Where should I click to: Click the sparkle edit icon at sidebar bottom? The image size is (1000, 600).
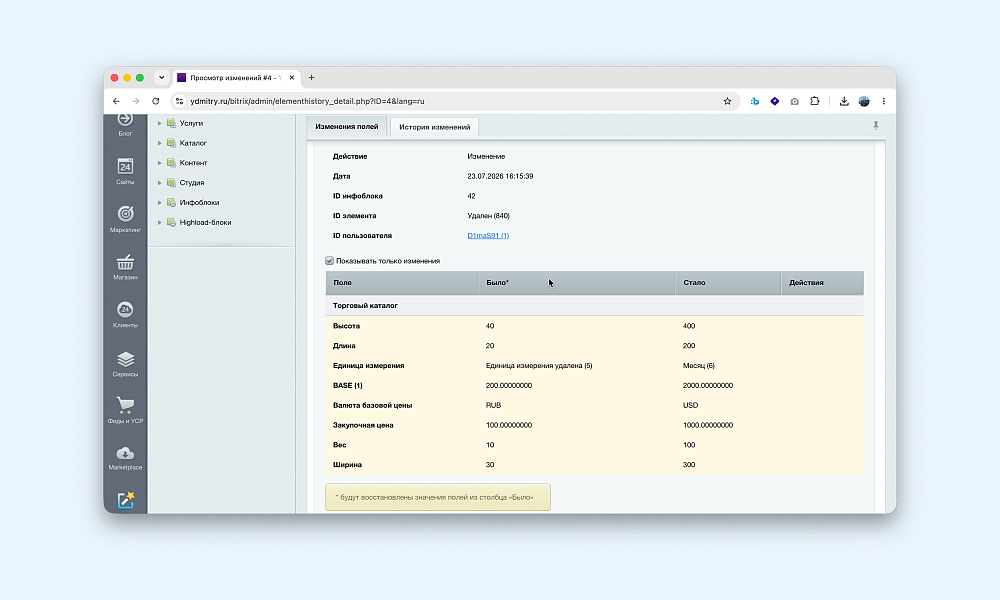coord(126,500)
